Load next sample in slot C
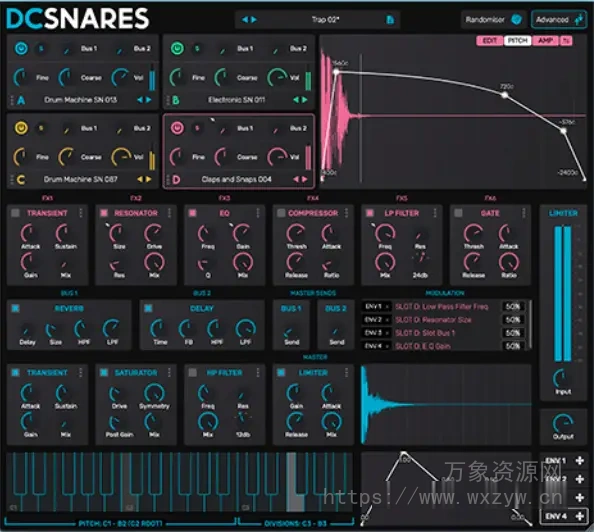 pos(149,179)
